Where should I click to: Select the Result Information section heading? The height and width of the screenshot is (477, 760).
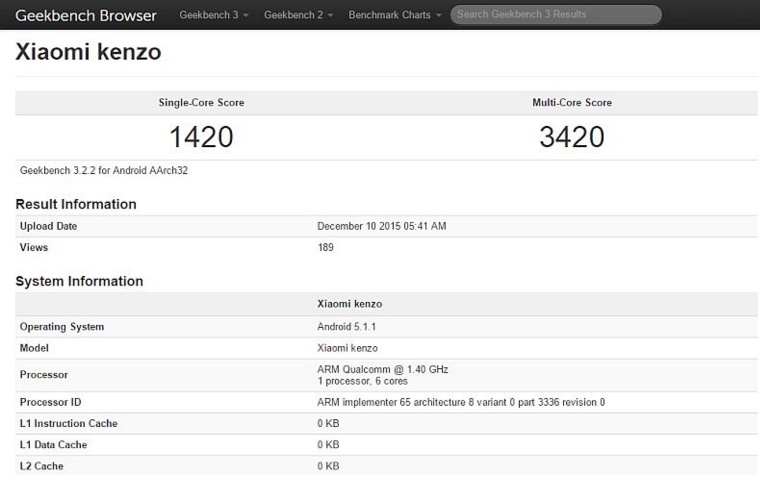(x=76, y=204)
